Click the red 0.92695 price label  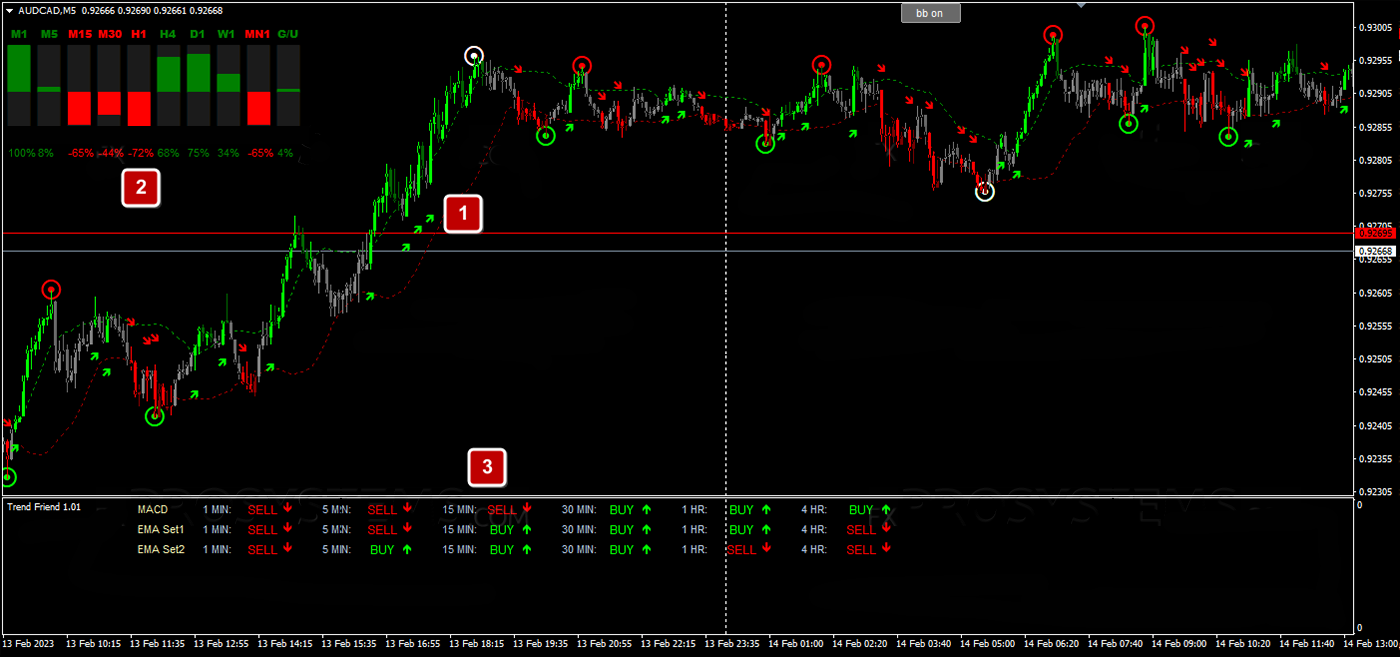point(1375,233)
